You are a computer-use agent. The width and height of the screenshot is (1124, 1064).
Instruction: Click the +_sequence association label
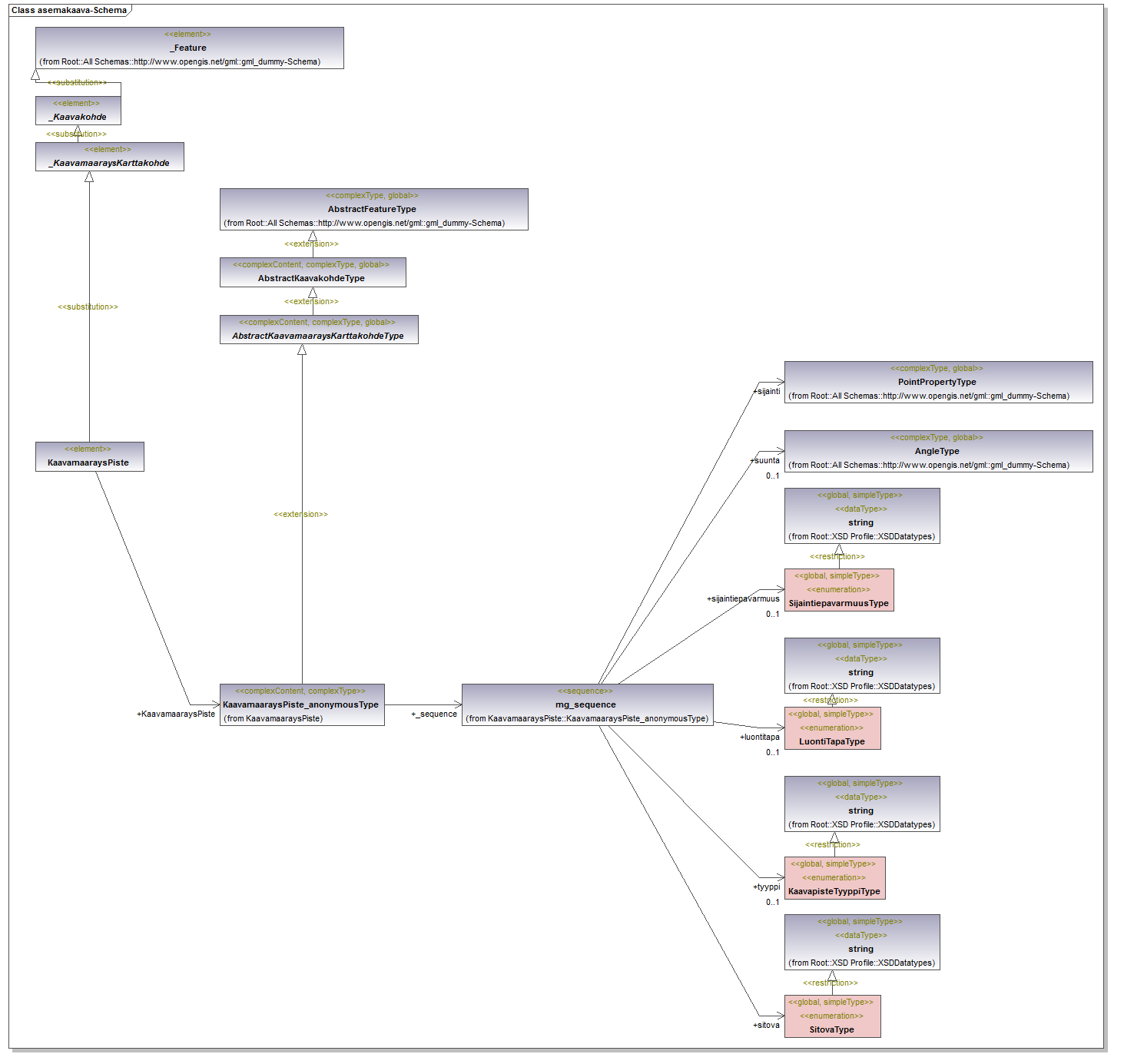point(434,714)
